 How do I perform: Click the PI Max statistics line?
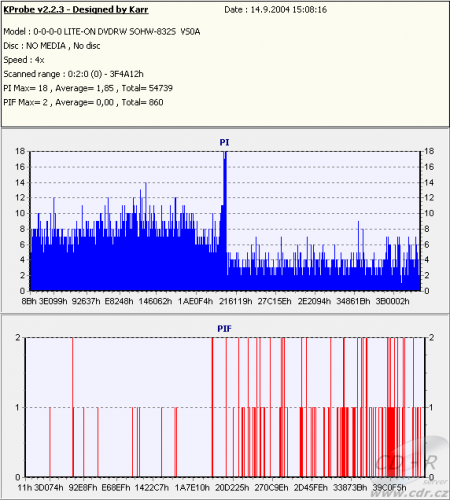(88, 88)
